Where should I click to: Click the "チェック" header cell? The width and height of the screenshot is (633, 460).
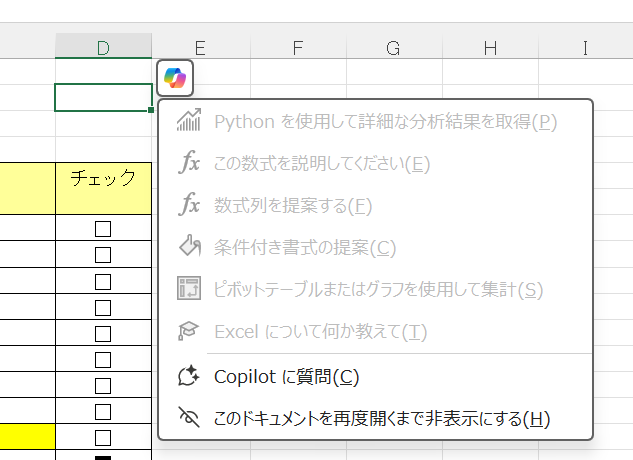[x=103, y=188]
